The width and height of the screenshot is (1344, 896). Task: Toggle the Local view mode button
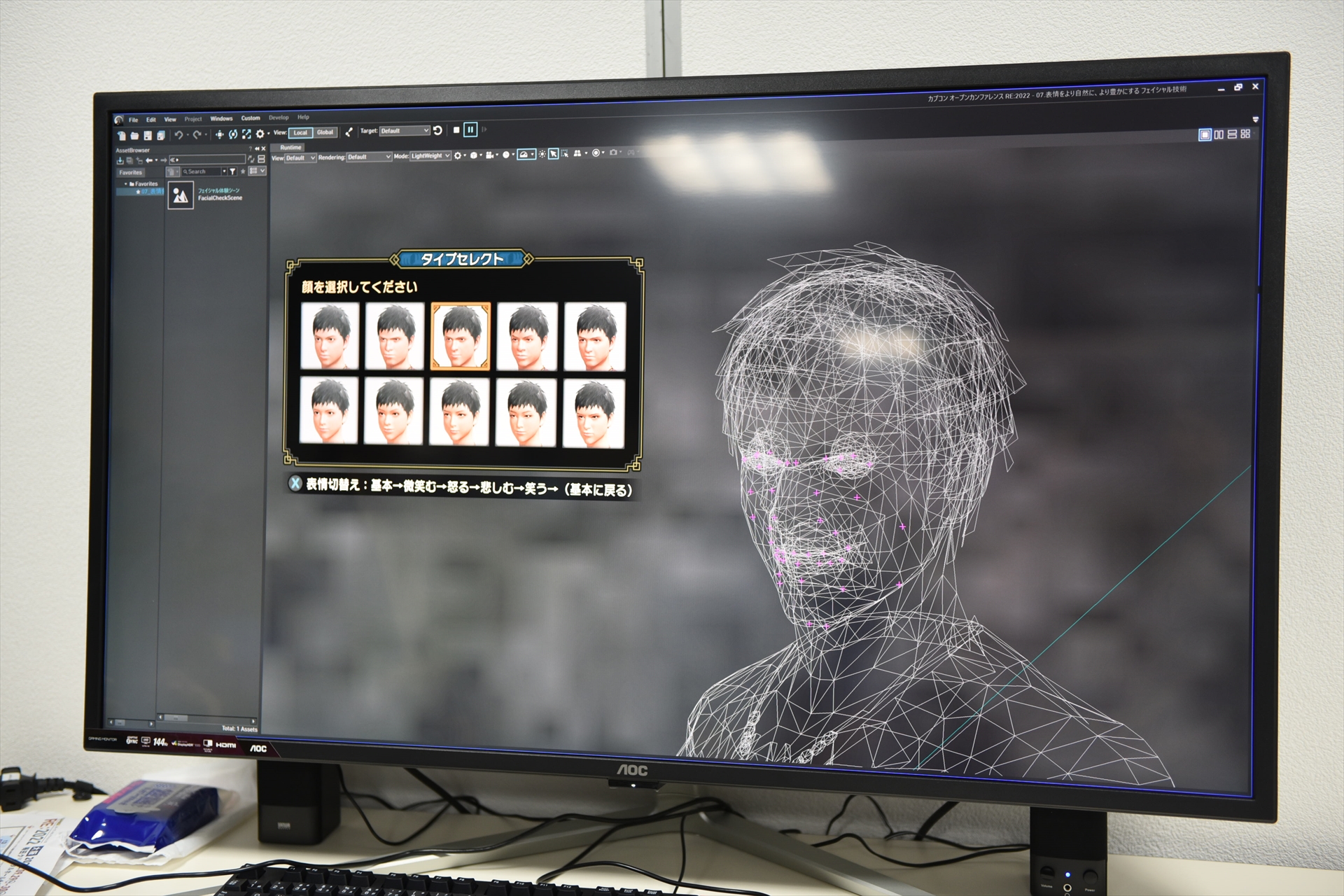tap(300, 132)
